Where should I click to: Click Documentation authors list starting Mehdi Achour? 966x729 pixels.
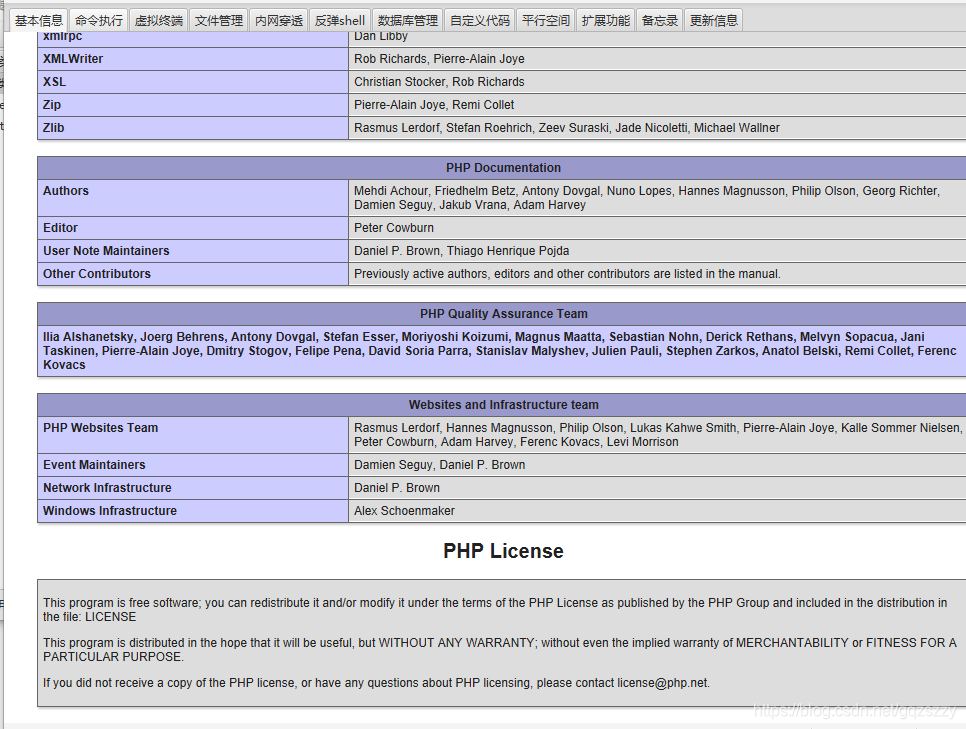tap(657, 198)
